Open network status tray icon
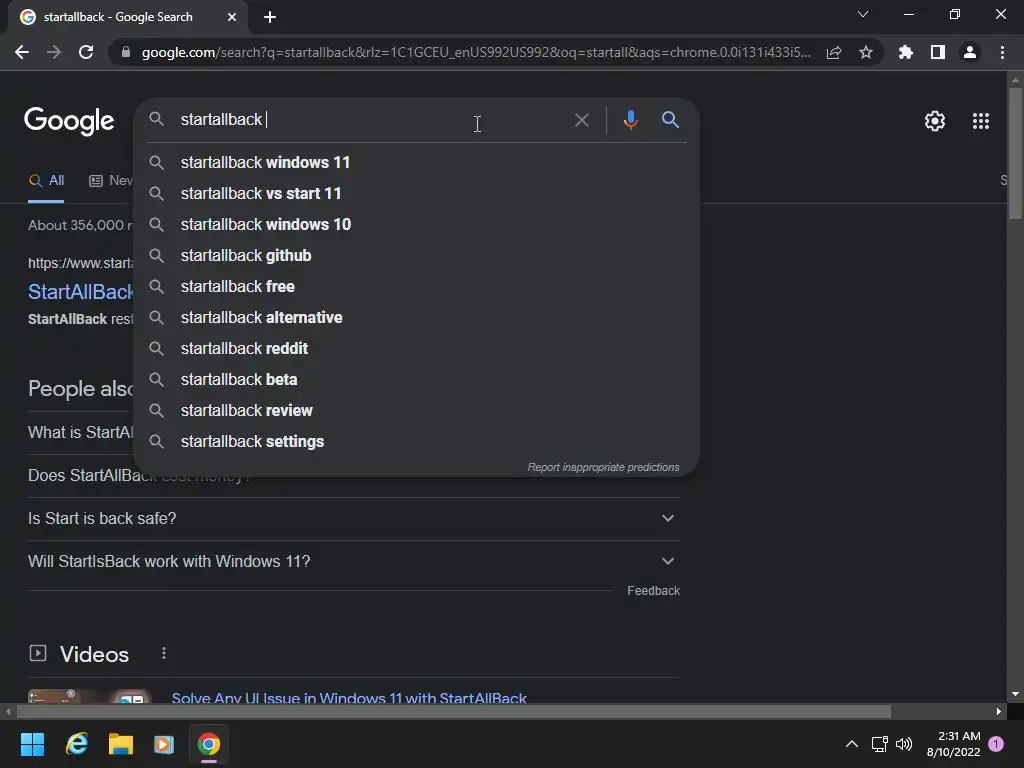The image size is (1024, 768). coord(879,744)
